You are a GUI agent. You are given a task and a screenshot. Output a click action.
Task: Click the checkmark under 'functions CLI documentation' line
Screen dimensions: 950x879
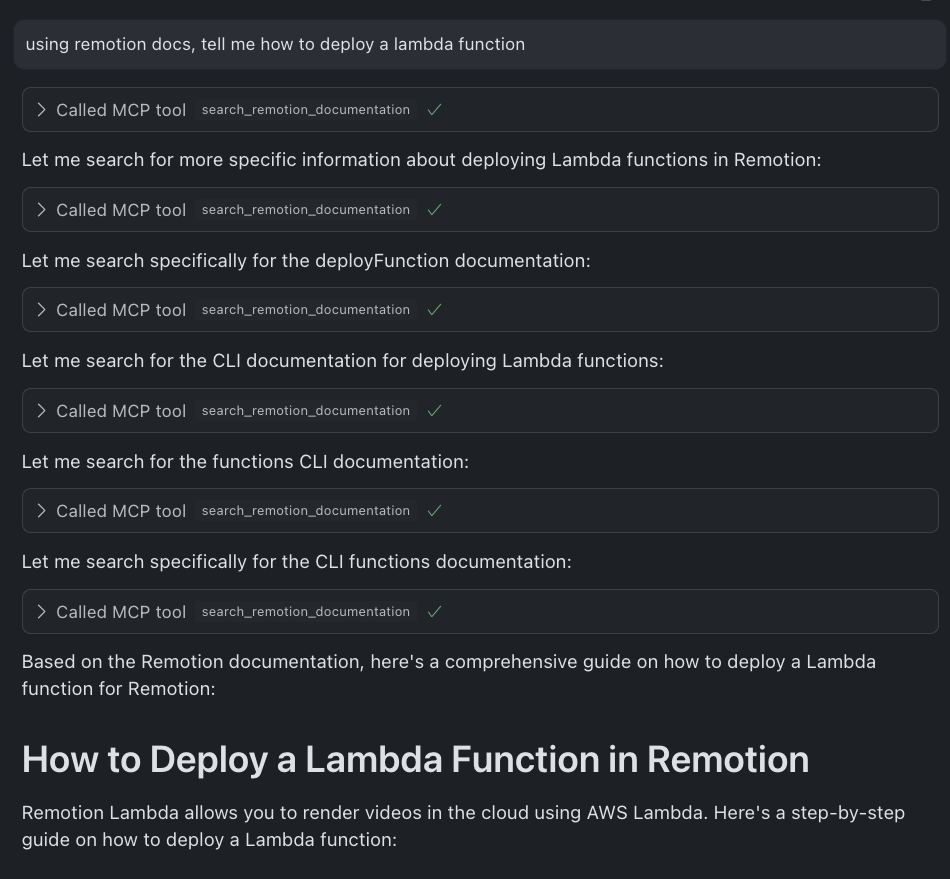[x=434, y=511]
